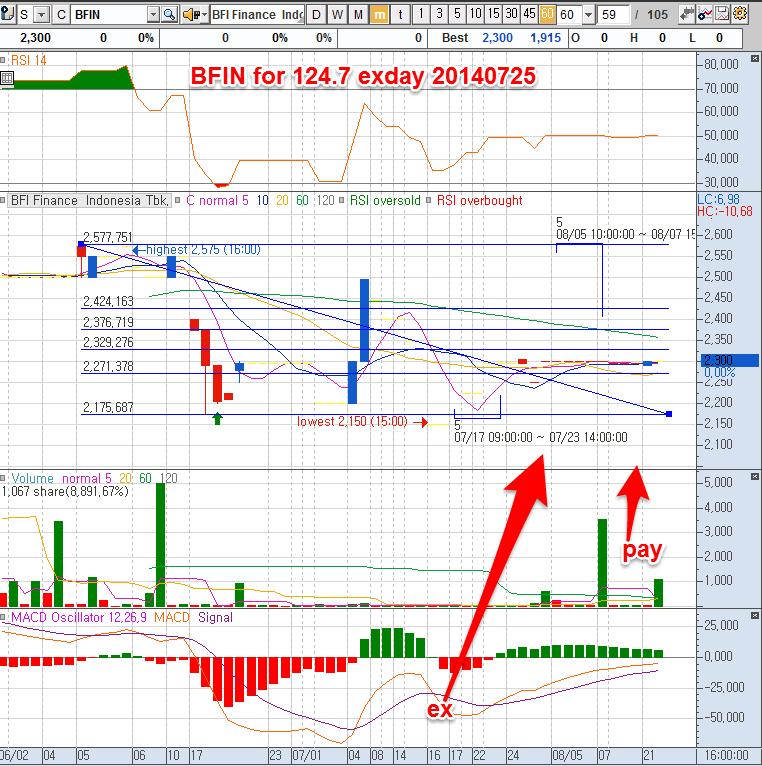Viewport: 762px width, 766px height.
Task: Toggle the C normal moving average legend marker
Action: tap(178, 200)
